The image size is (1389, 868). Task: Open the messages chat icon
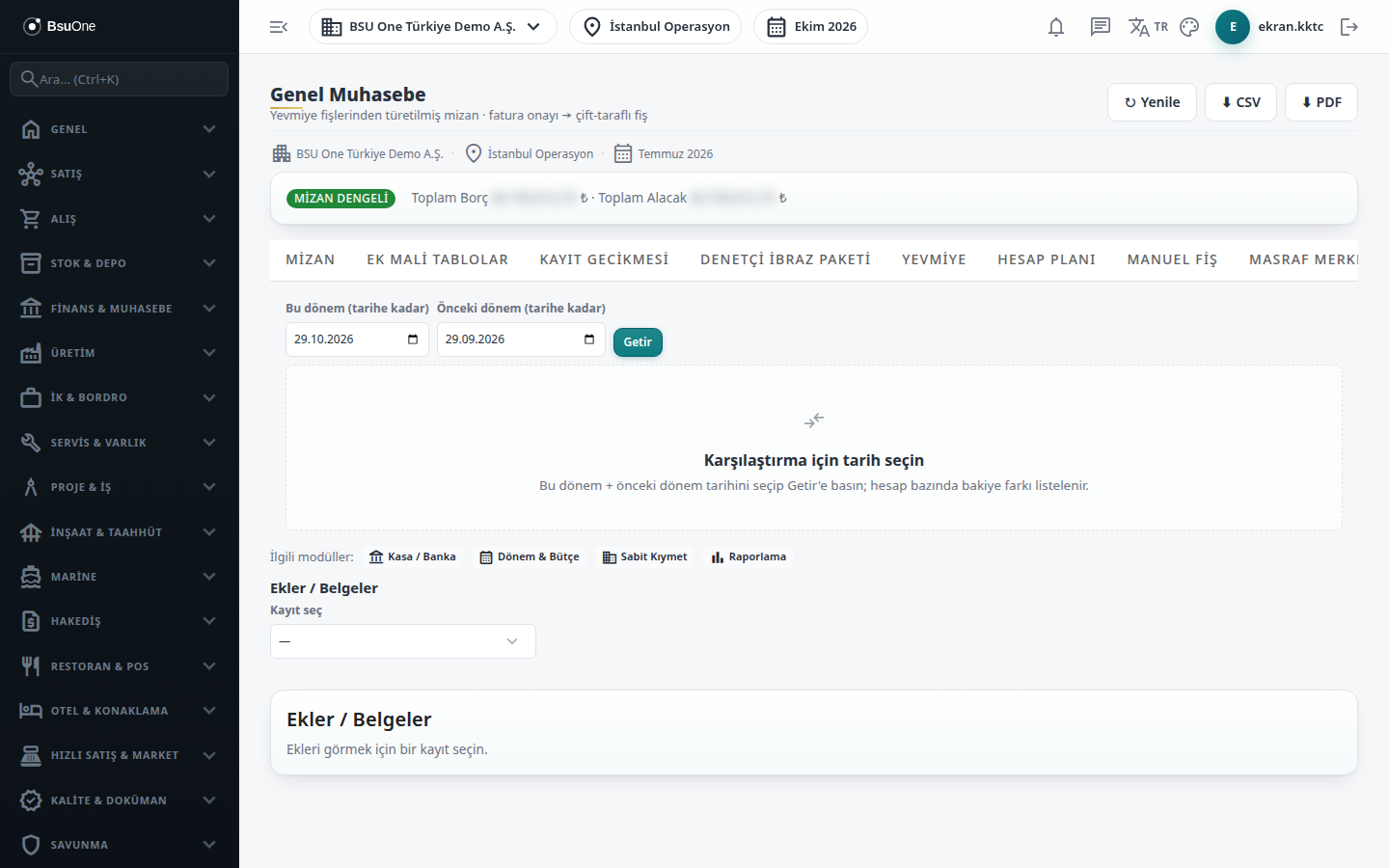1101,27
